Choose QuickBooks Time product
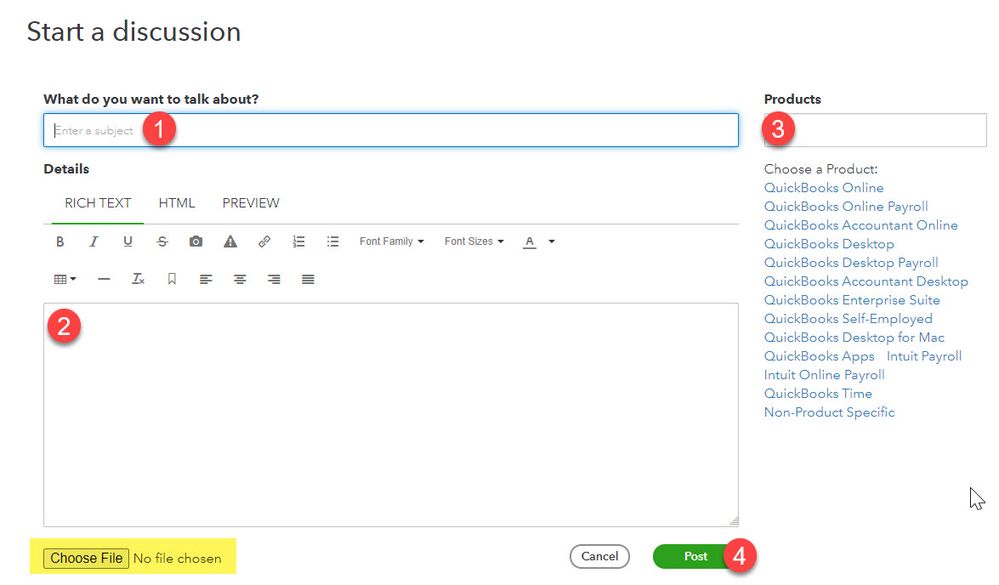The width and height of the screenshot is (999, 585). pyautogui.click(x=818, y=393)
